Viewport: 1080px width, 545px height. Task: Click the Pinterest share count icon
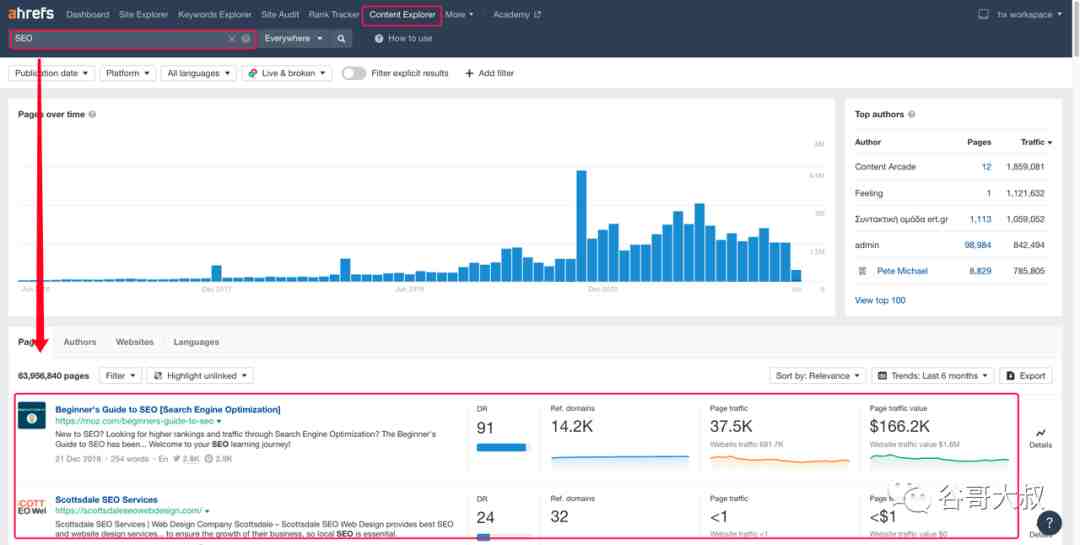coord(208,459)
